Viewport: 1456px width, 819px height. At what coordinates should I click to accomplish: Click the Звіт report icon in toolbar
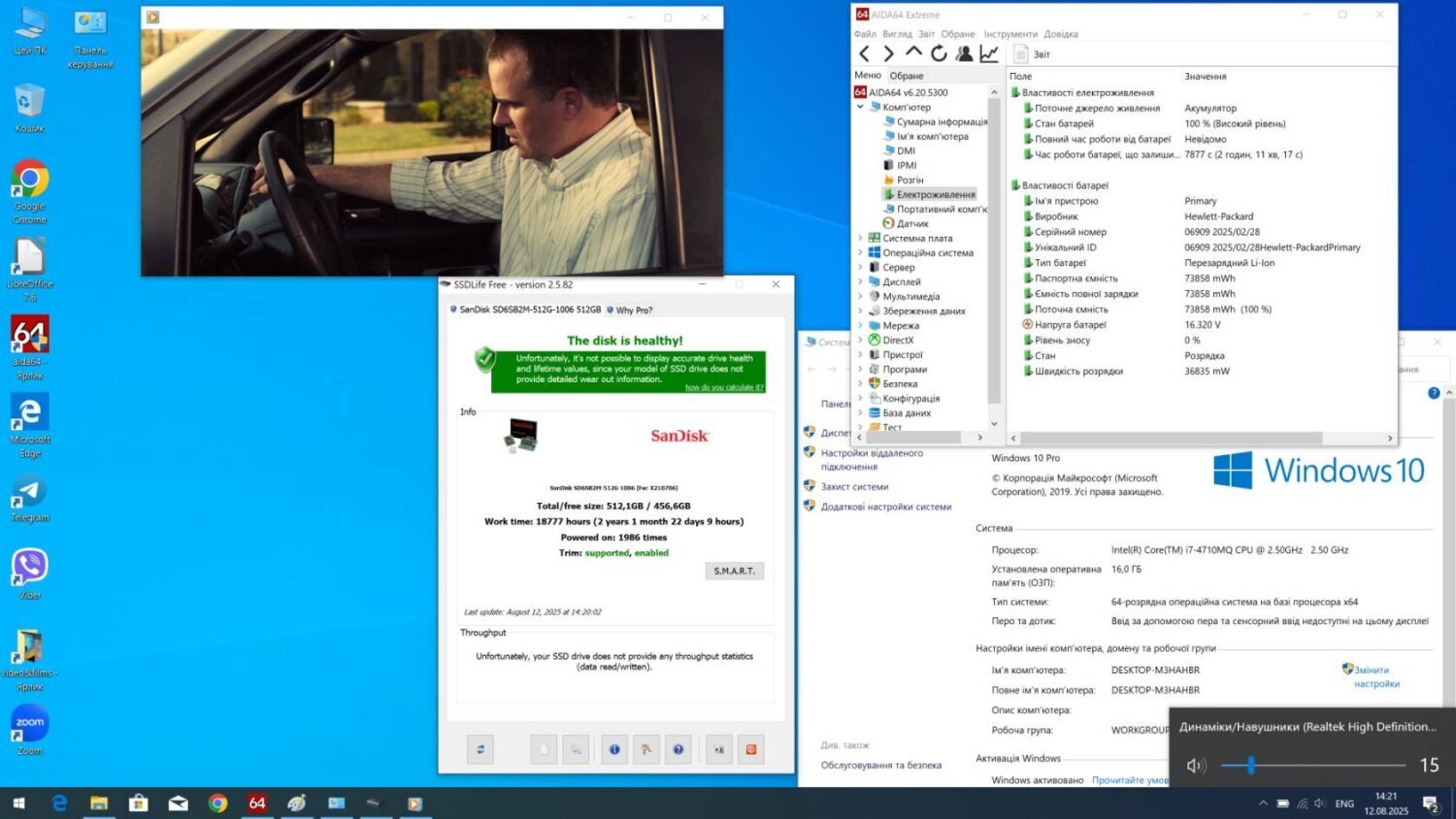[1021, 54]
